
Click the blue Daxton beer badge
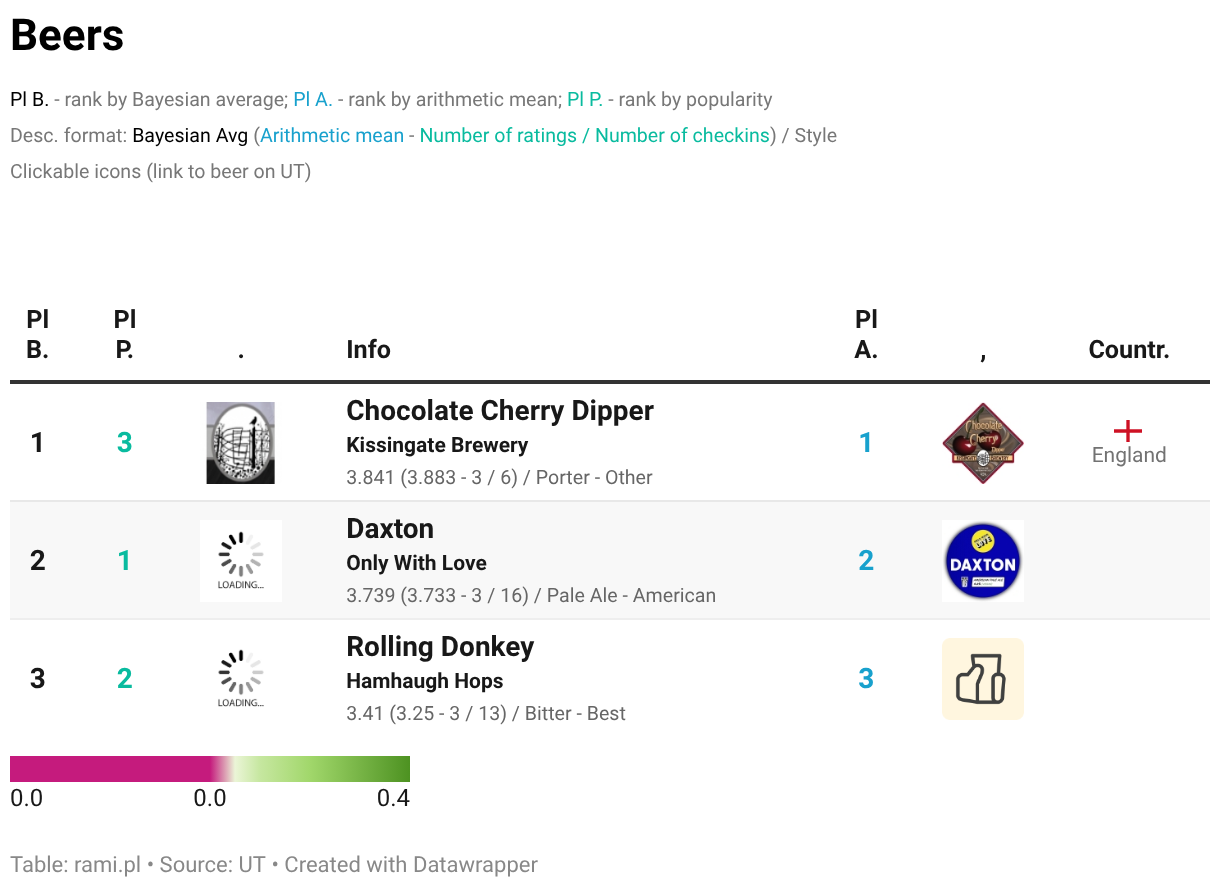pyautogui.click(x=983, y=561)
